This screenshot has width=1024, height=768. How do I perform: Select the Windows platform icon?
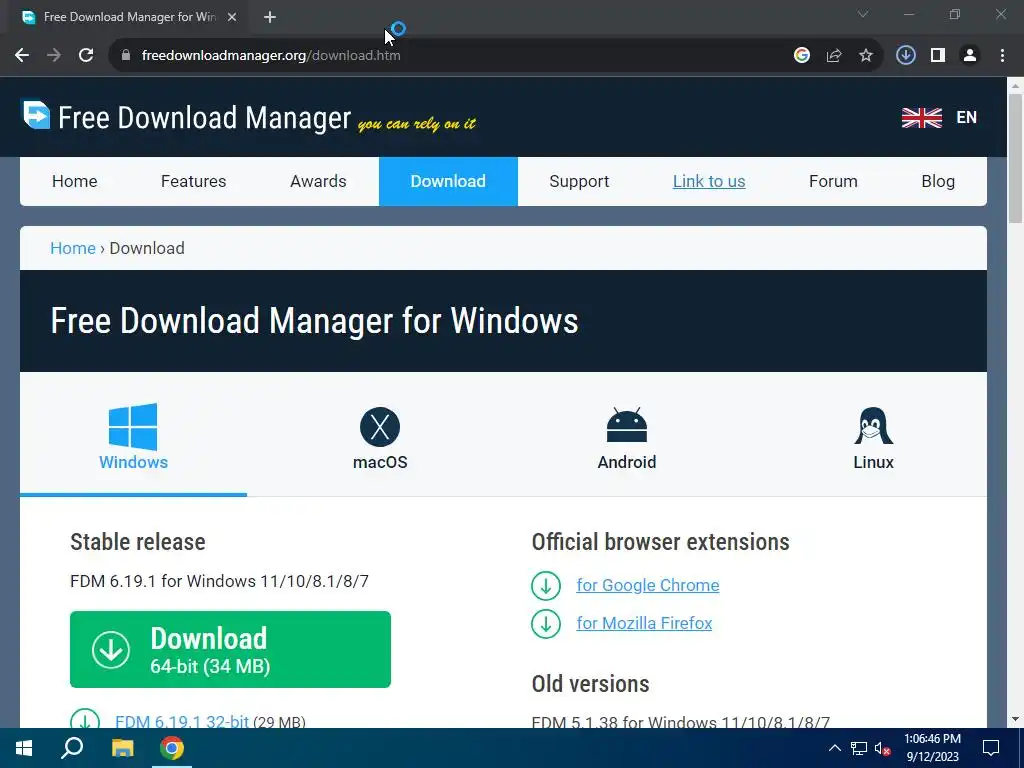133,426
